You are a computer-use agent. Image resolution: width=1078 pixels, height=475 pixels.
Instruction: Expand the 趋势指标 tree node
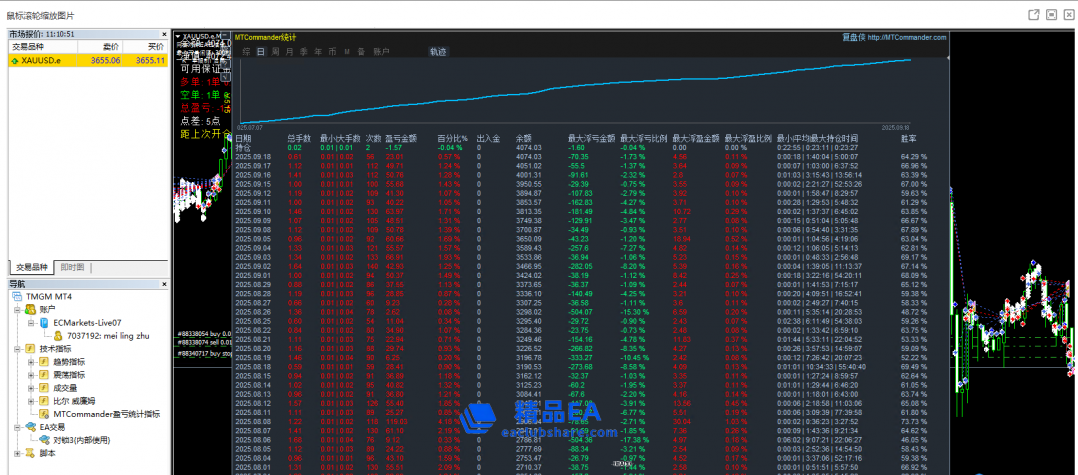click(30, 362)
